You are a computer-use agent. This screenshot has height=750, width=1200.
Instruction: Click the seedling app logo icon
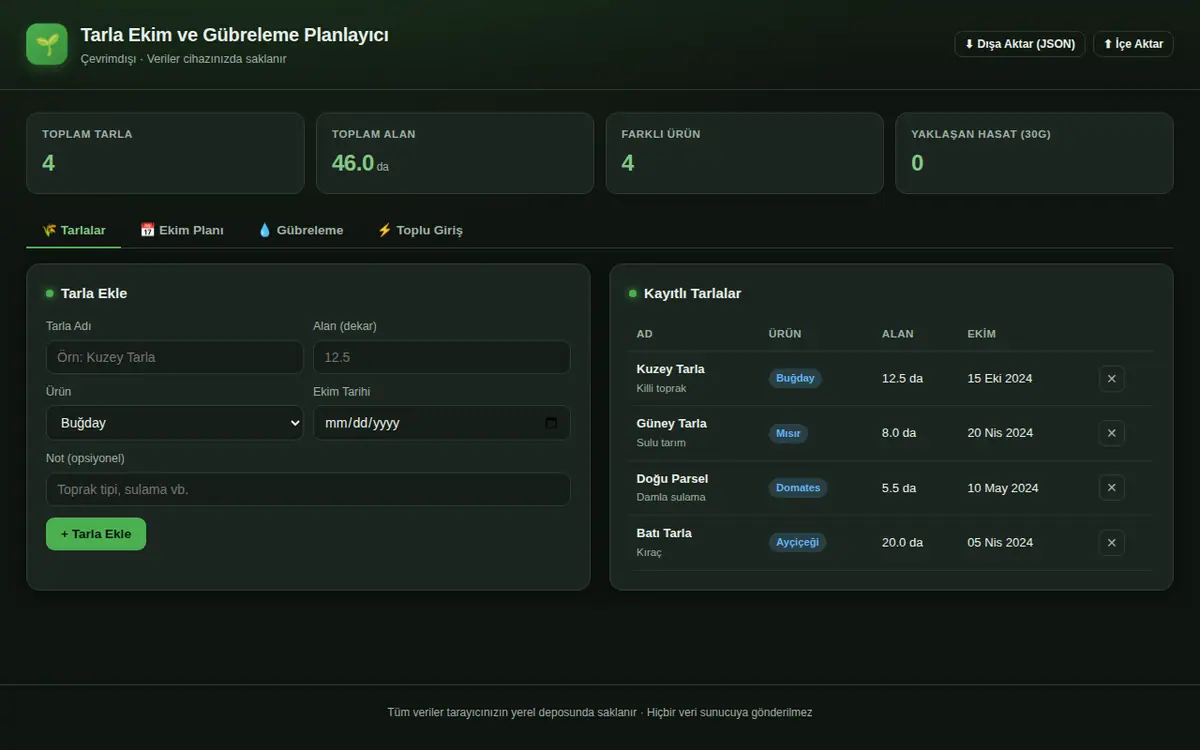coord(47,44)
